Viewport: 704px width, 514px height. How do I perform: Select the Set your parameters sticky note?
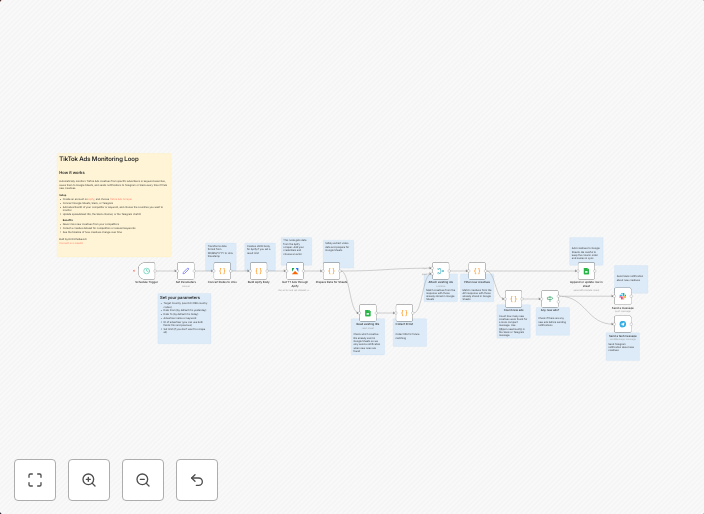[185, 319]
